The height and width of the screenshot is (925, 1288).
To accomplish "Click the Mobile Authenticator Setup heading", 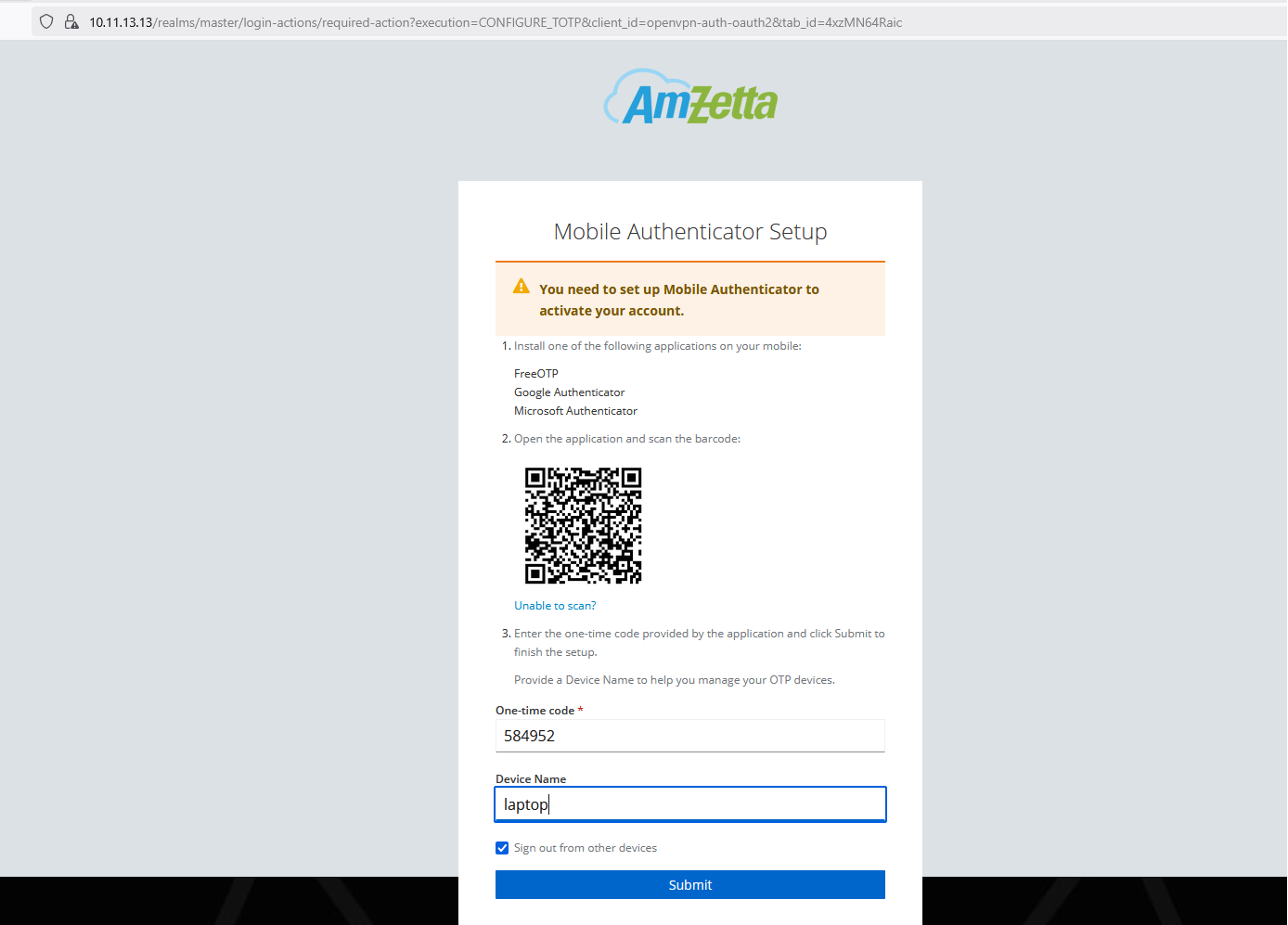I will click(690, 231).
